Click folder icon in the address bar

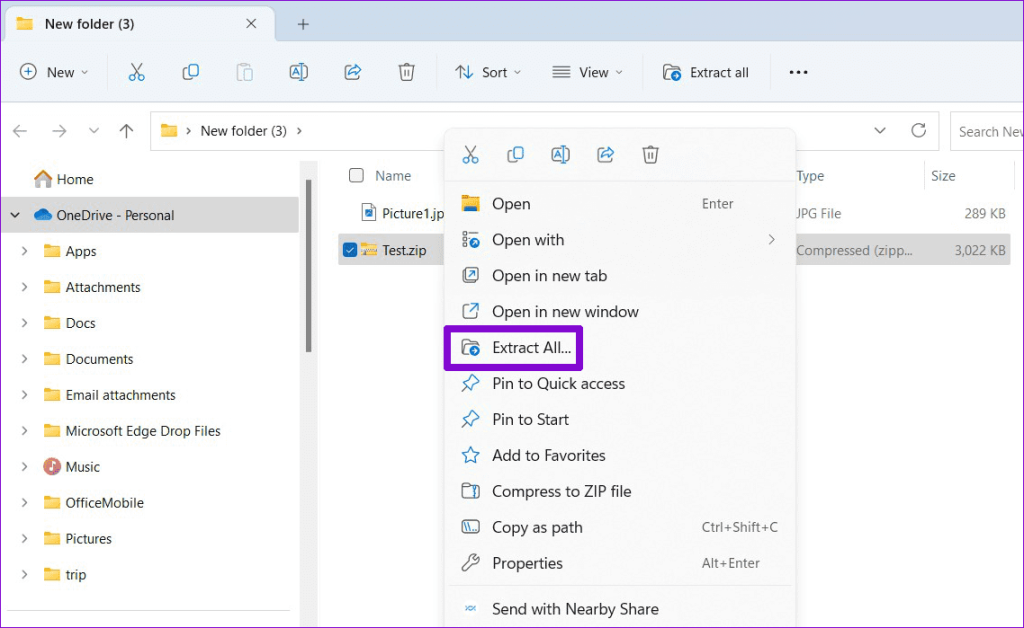coord(169,131)
